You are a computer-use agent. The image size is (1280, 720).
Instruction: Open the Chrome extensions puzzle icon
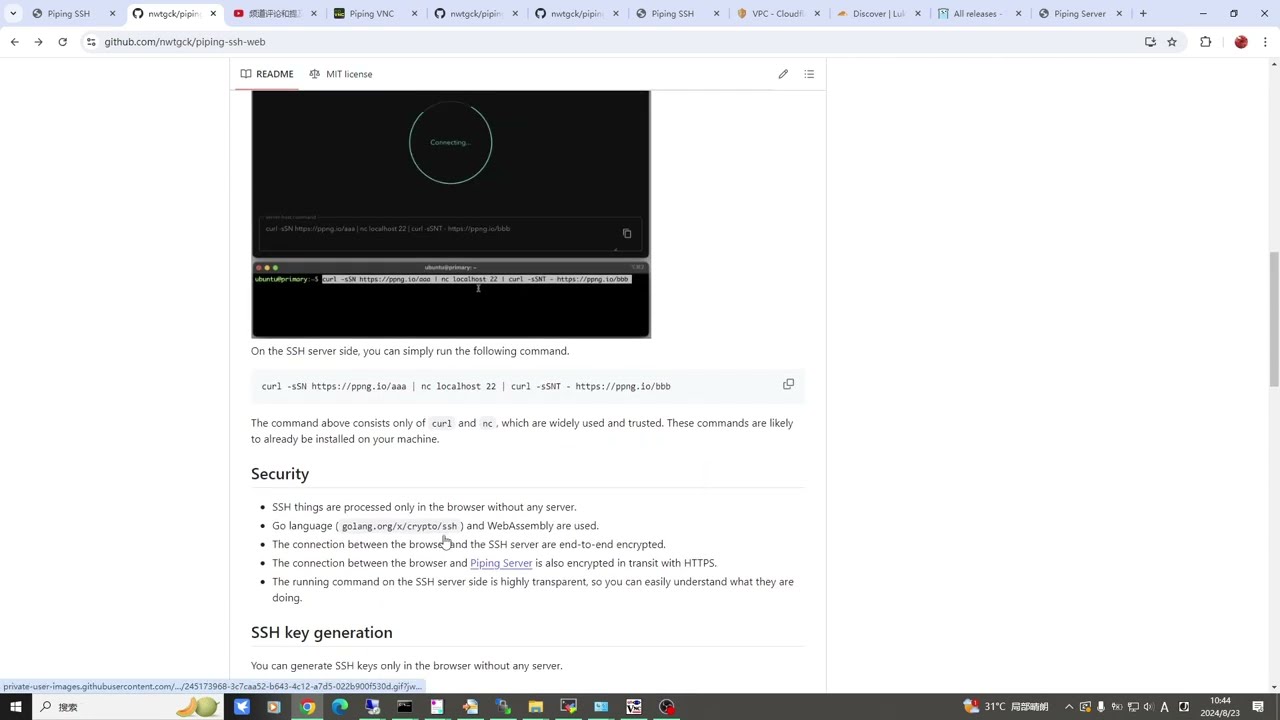click(1205, 42)
